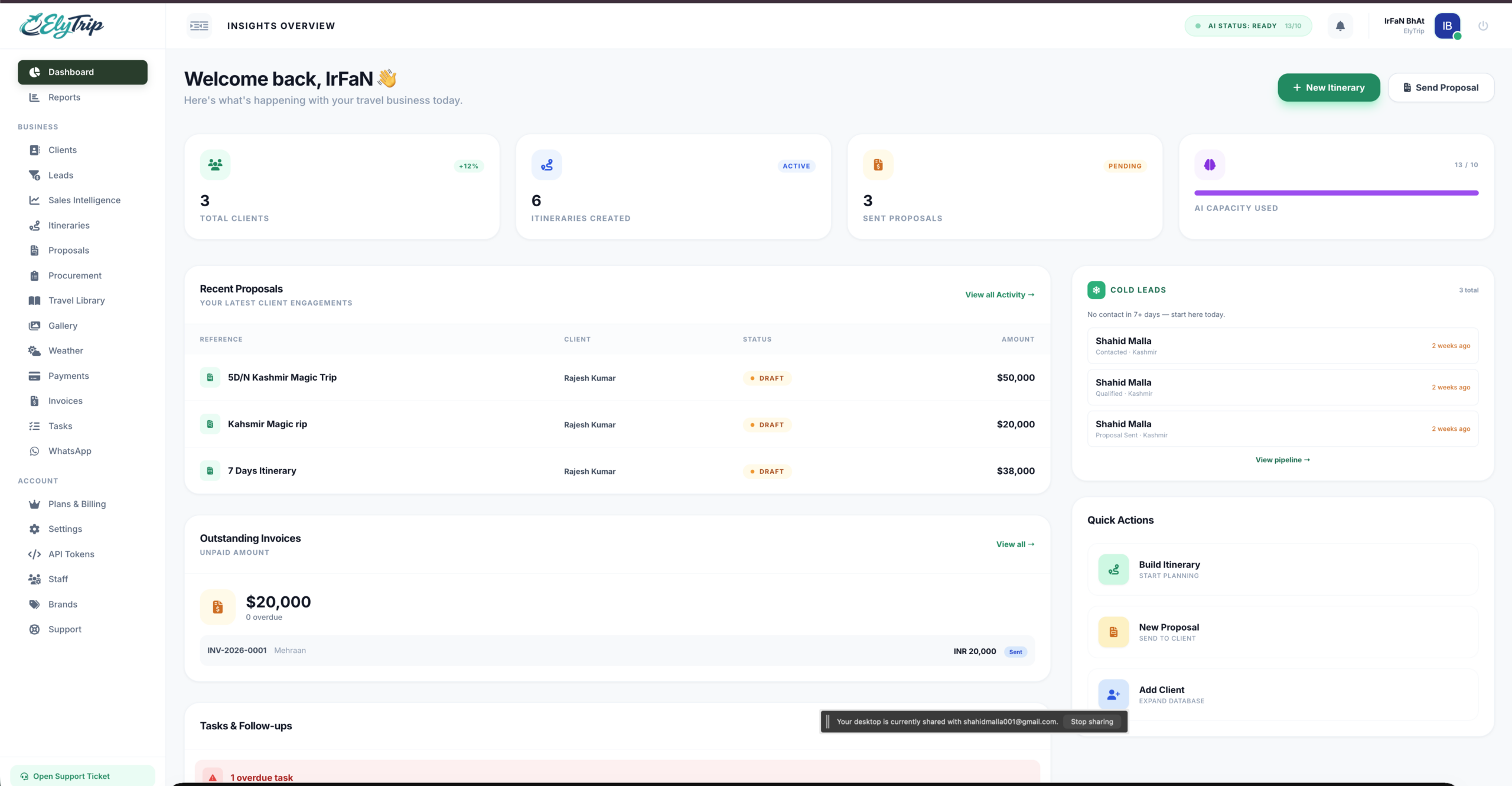Follow View all invoices link

click(1015, 544)
